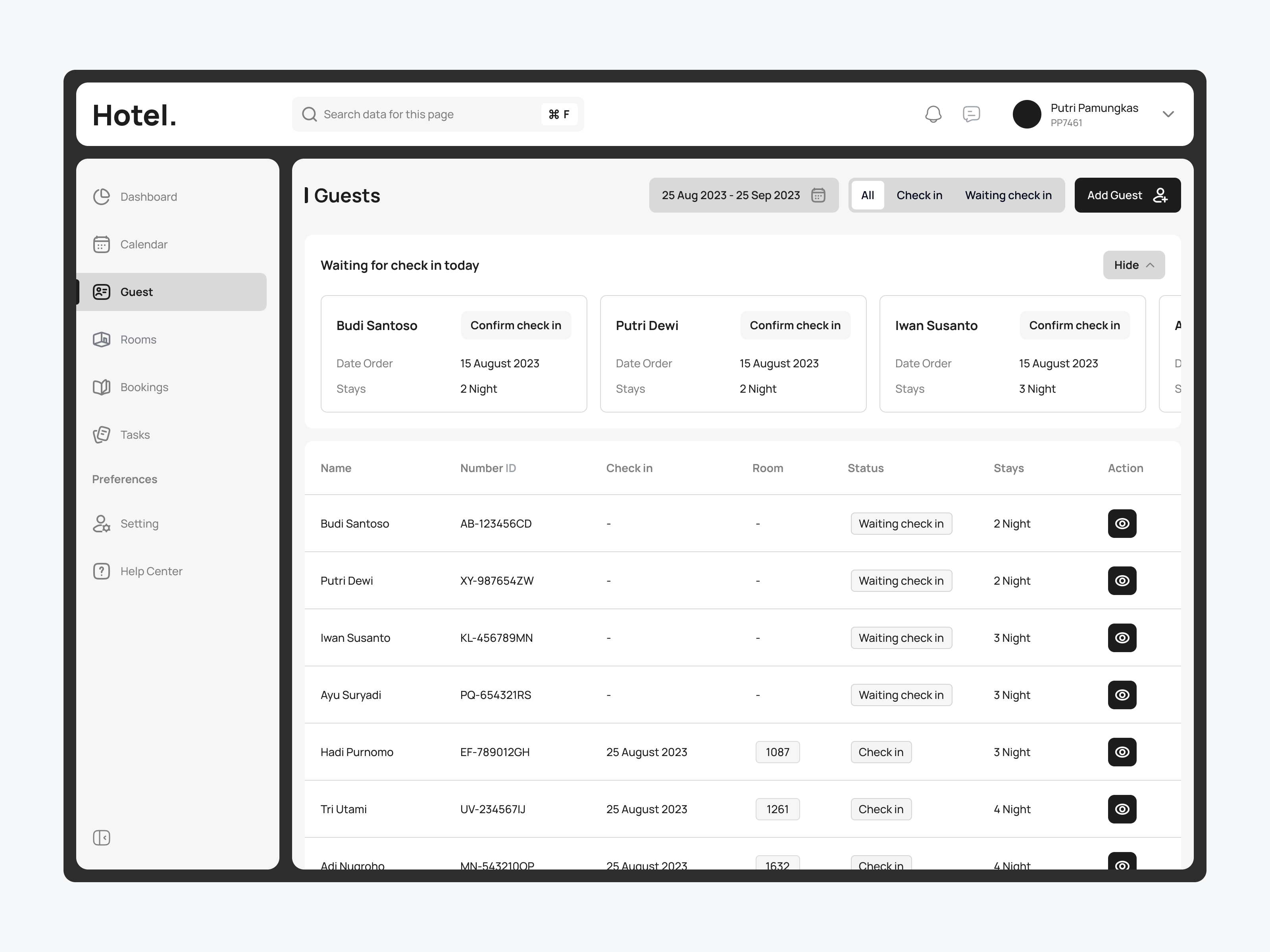Confirm check in for Iwan Susanto
The width and height of the screenshot is (1270, 952).
click(1074, 325)
